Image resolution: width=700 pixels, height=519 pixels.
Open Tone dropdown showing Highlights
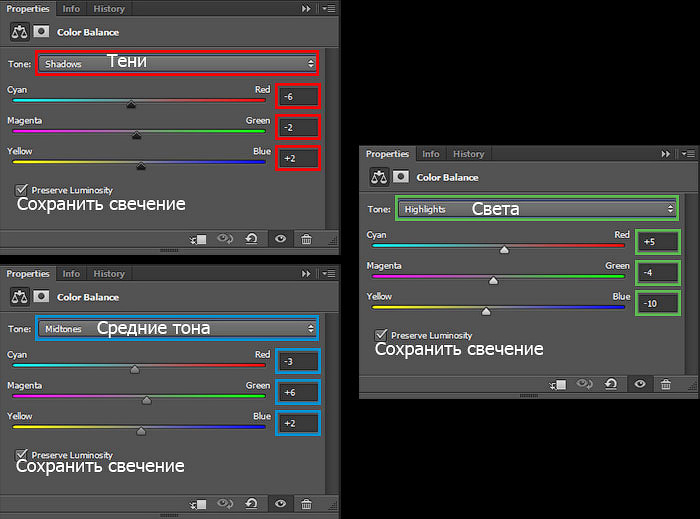click(537, 209)
